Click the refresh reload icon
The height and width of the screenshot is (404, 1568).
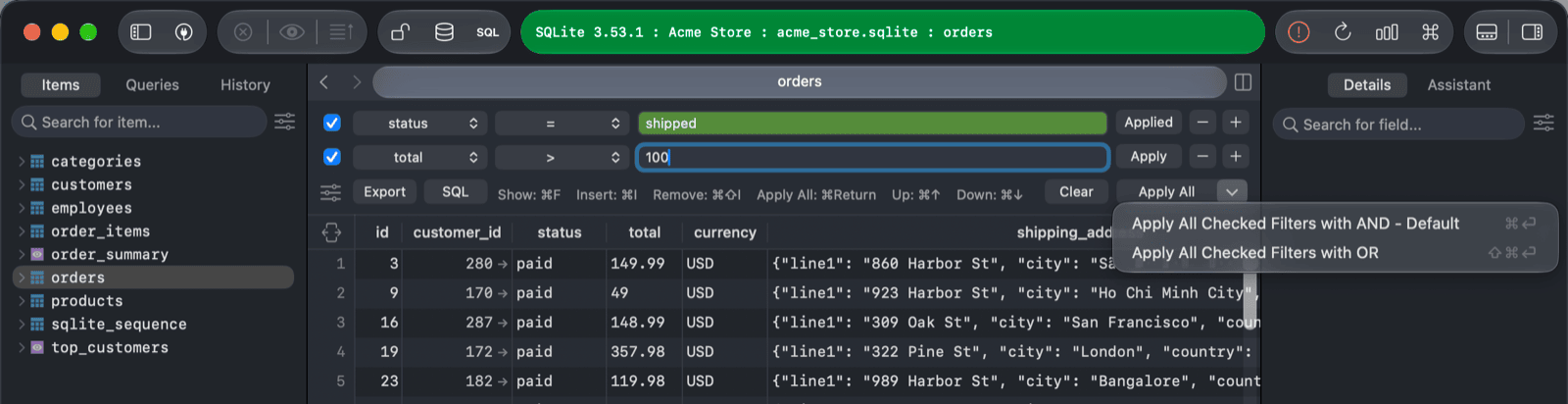(x=1343, y=32)
